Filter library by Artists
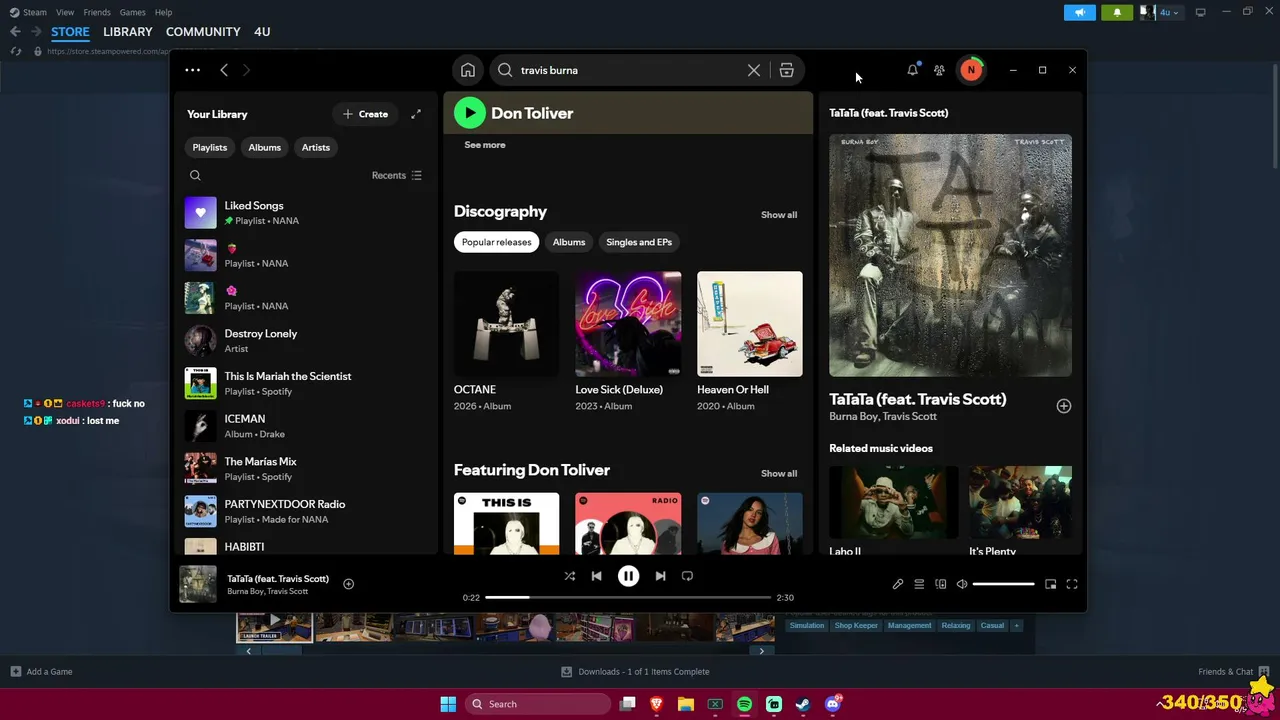 coord(316,147)
